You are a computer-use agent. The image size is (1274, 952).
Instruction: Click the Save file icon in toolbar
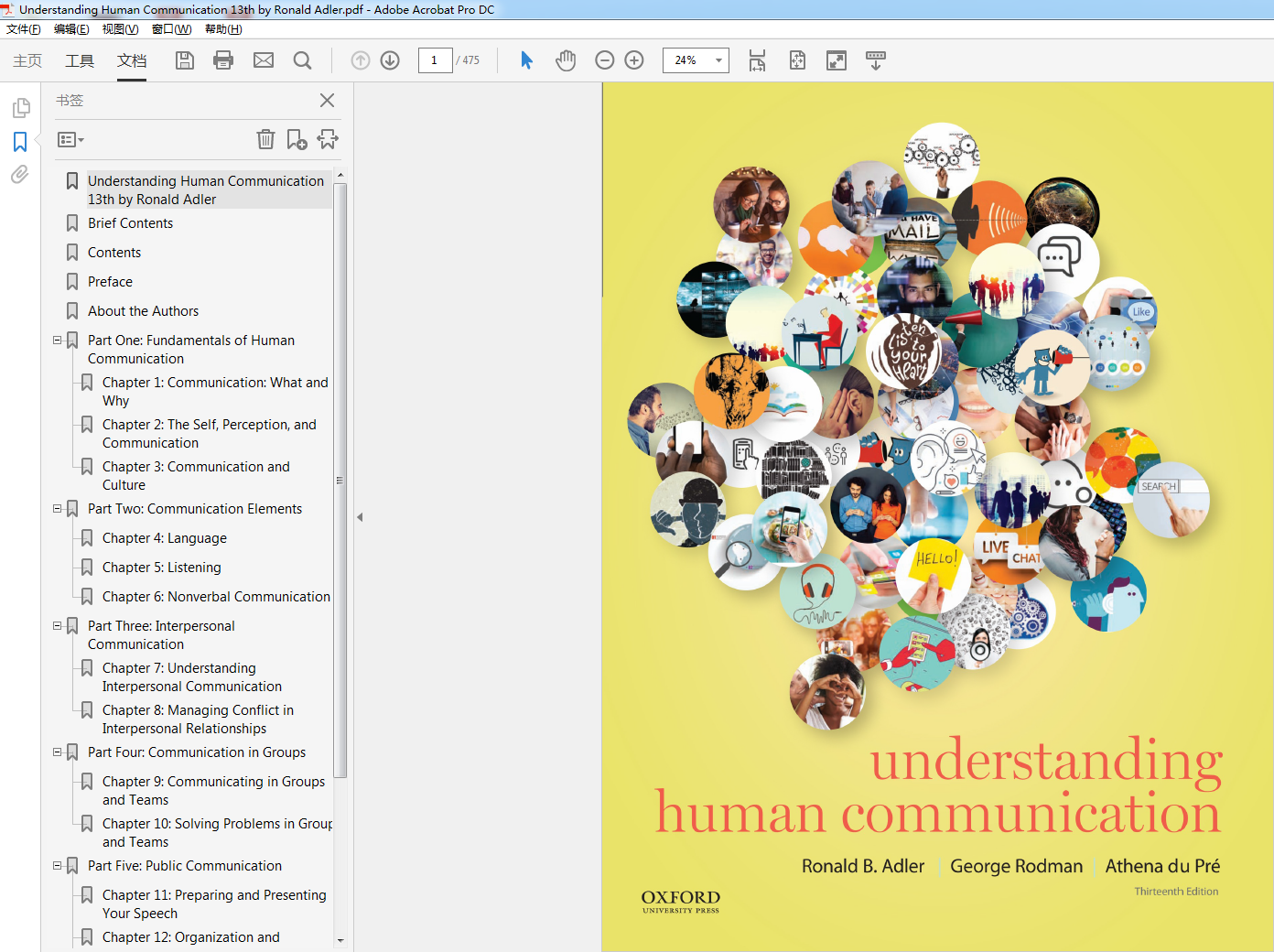pyautogui.click(x=185, y=60)
